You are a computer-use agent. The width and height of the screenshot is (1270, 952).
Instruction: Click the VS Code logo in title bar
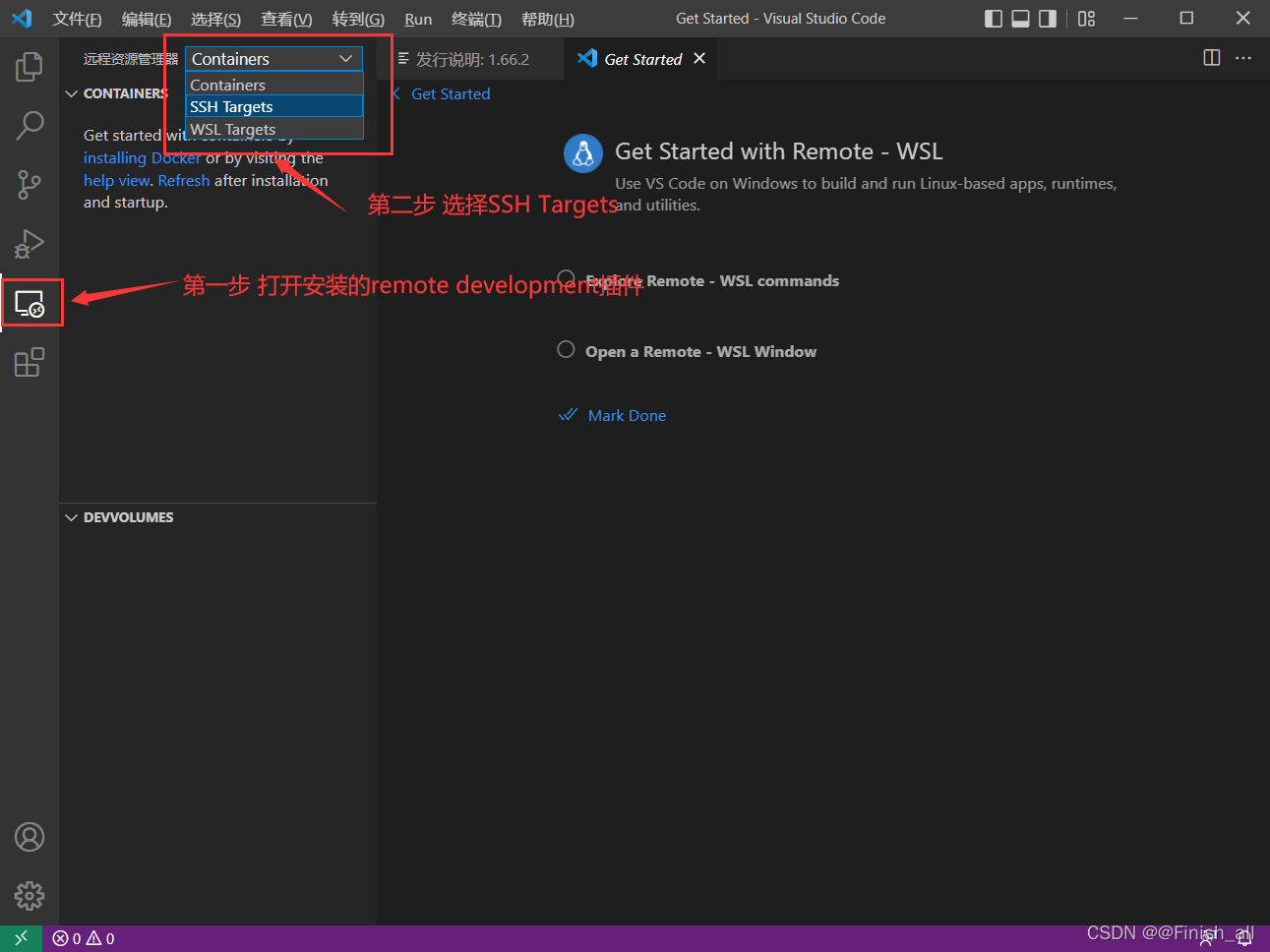point(22,19)
